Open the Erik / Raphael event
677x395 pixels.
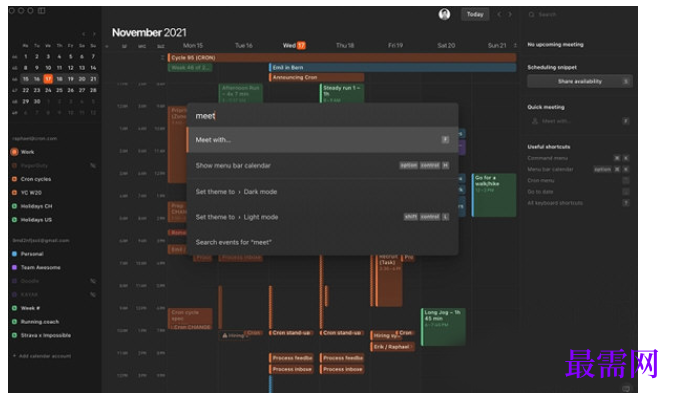point(392,347)
